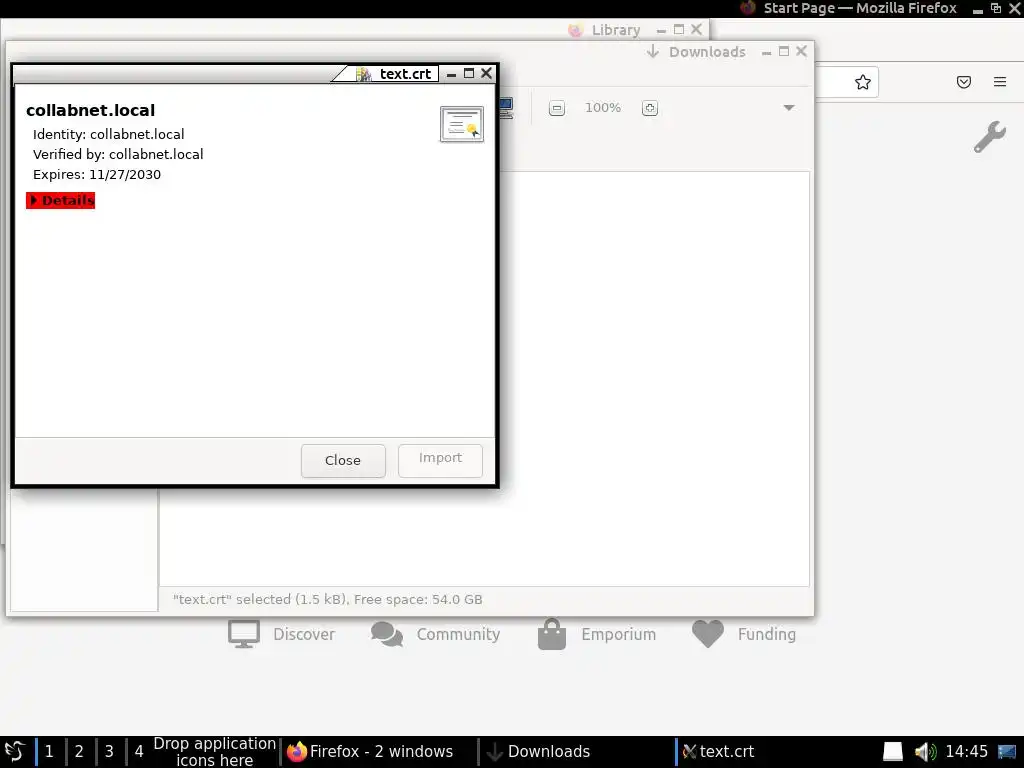The image size is (1024, 768).
Task: Switch to workspace 3 in the taskbar
Action: point(109,752)
